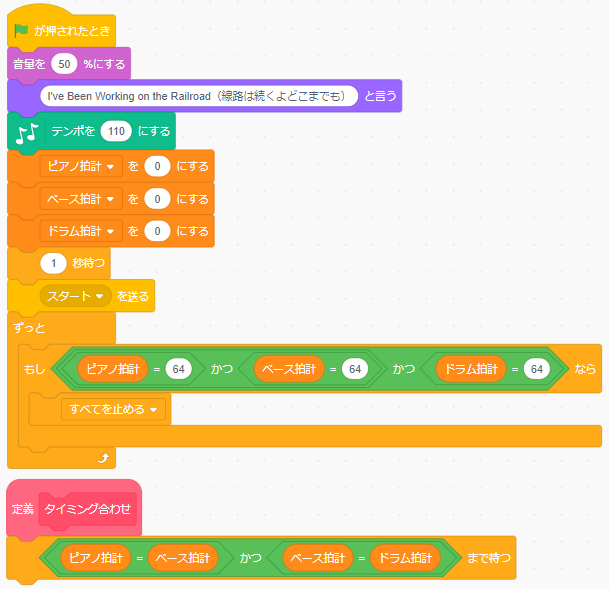
Task: Edit the say text about Railroad
Action: [199, 96]
